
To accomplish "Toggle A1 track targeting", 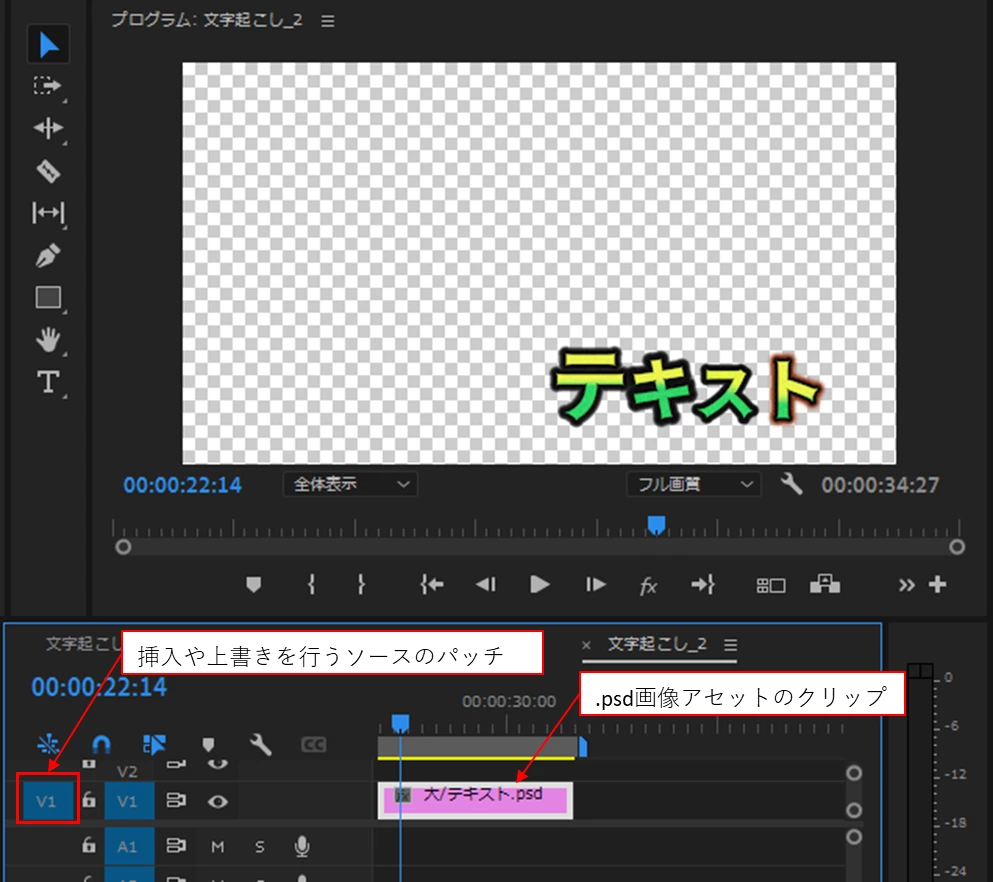I will tap(129, 847).
